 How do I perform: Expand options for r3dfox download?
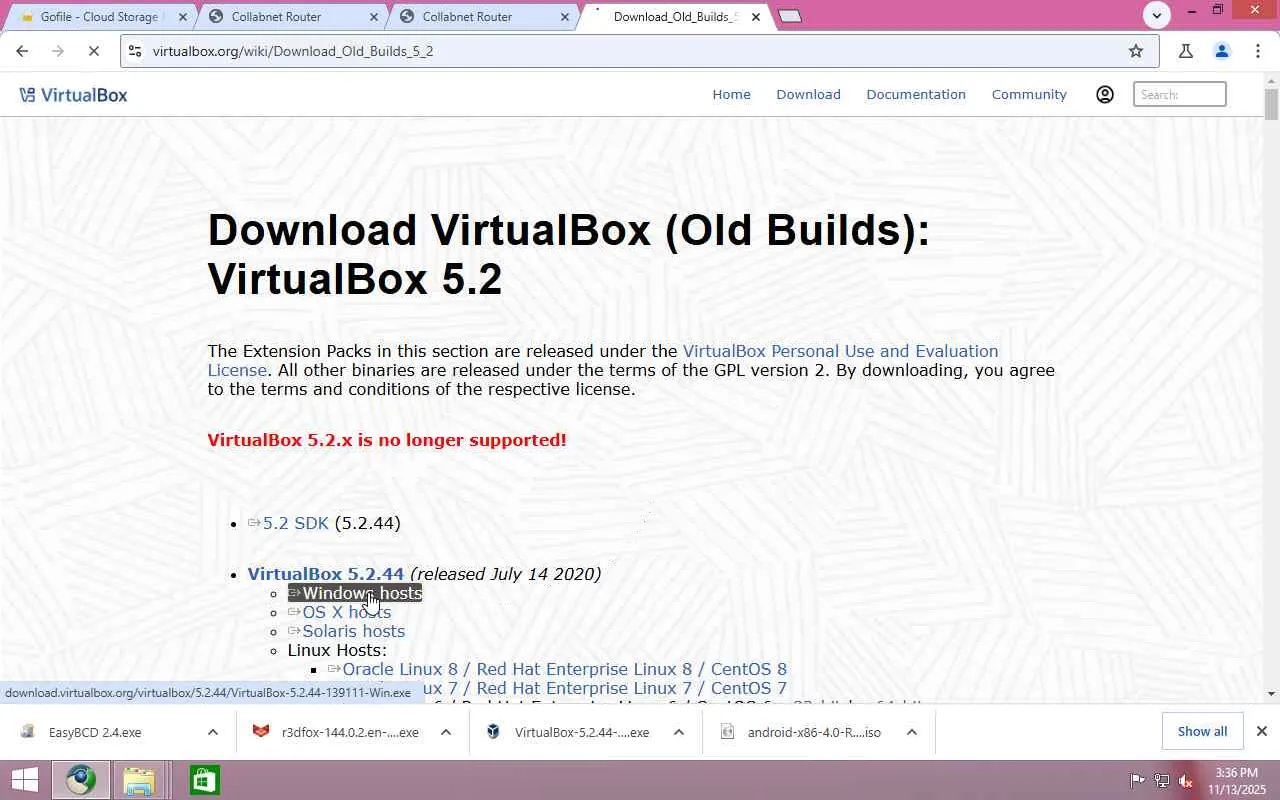click(446, 732)
